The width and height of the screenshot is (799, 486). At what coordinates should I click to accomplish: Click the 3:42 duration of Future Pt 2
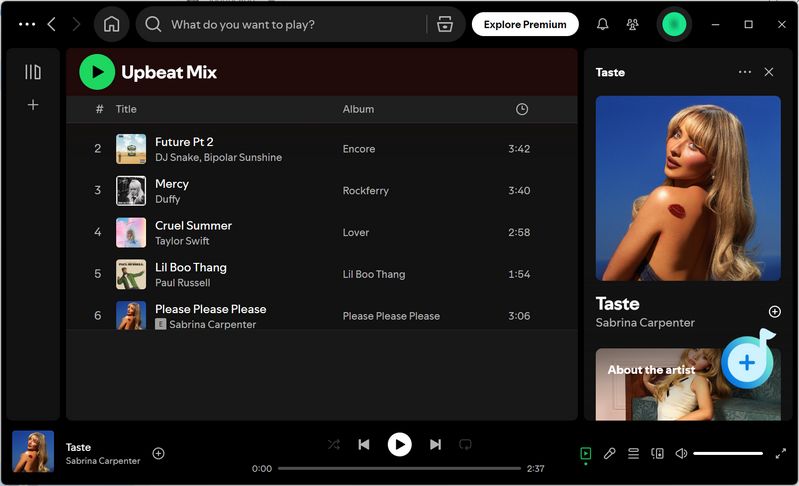coord(519,149)
